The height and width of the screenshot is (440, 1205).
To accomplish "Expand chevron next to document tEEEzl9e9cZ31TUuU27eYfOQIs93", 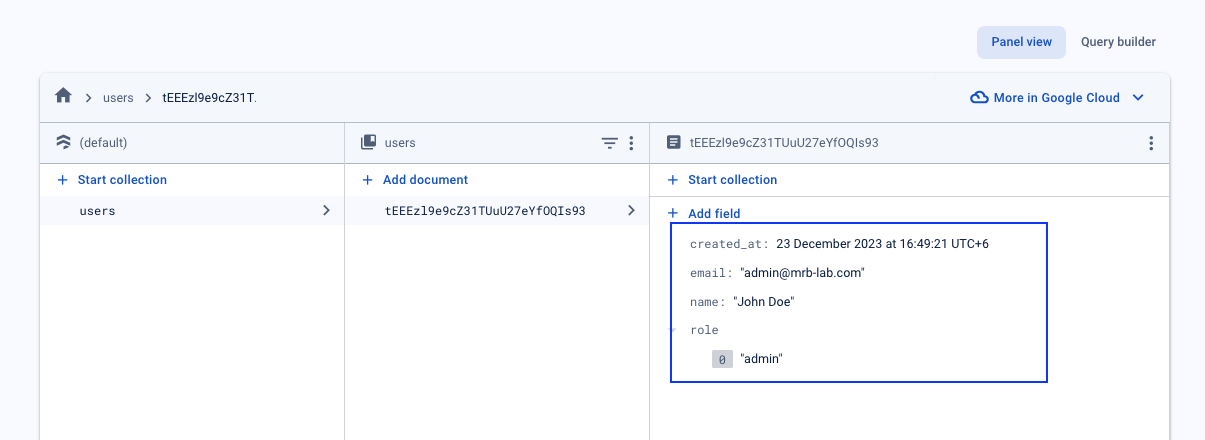I will click(x=631, y=211).
